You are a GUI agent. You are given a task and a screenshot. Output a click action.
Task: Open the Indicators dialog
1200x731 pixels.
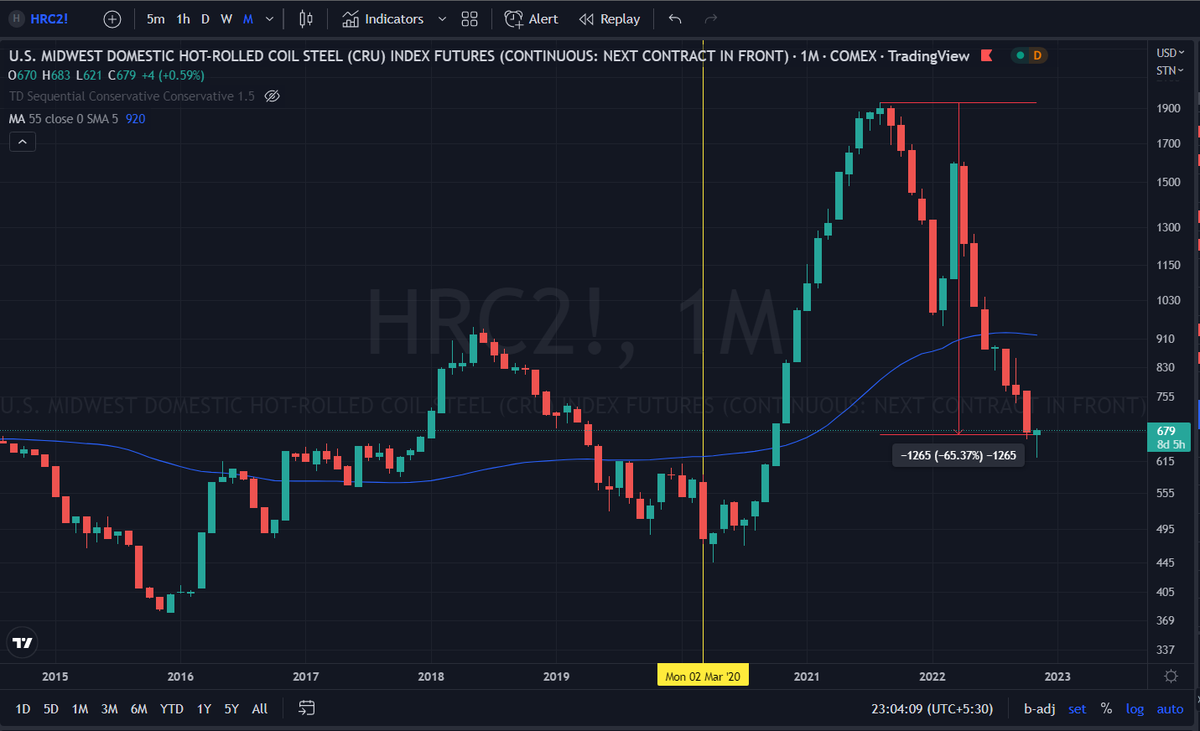pos(383,19)
